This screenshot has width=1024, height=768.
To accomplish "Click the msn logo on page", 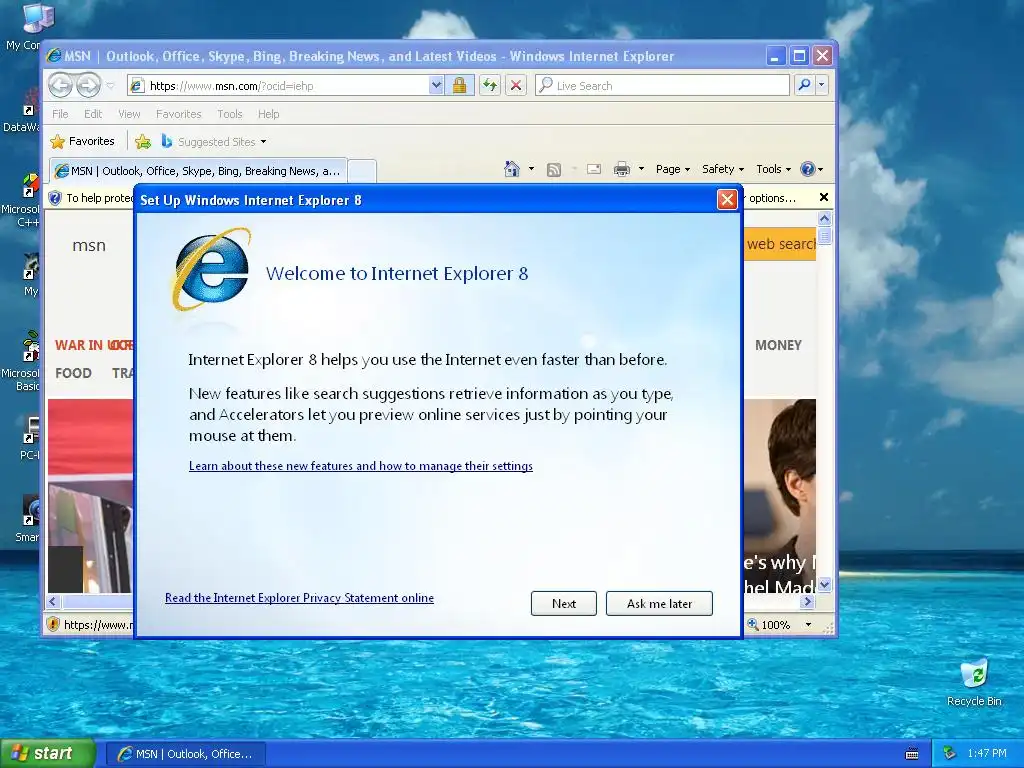I will (x=89, y=246).
